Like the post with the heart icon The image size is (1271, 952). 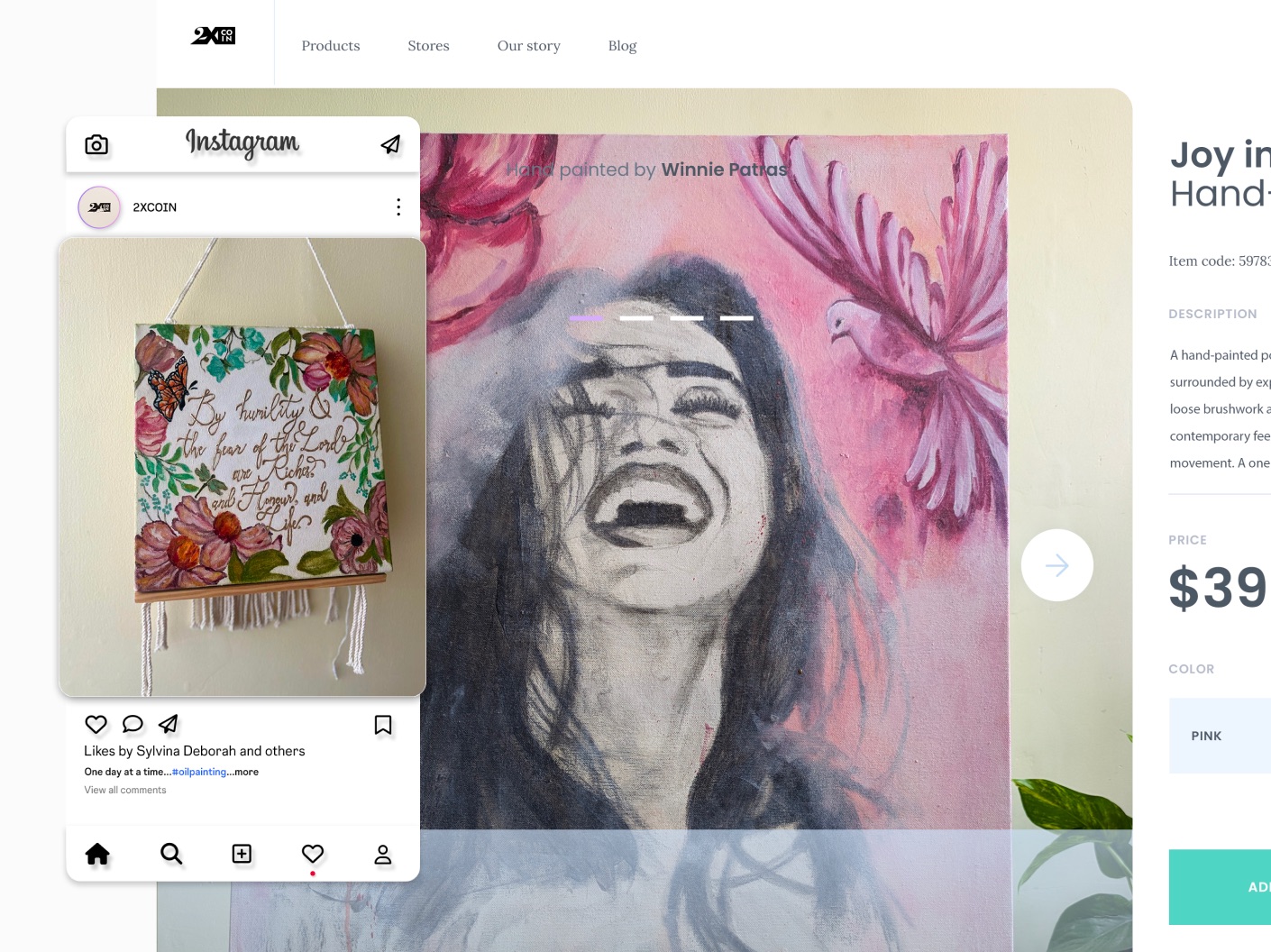(96, 724)
